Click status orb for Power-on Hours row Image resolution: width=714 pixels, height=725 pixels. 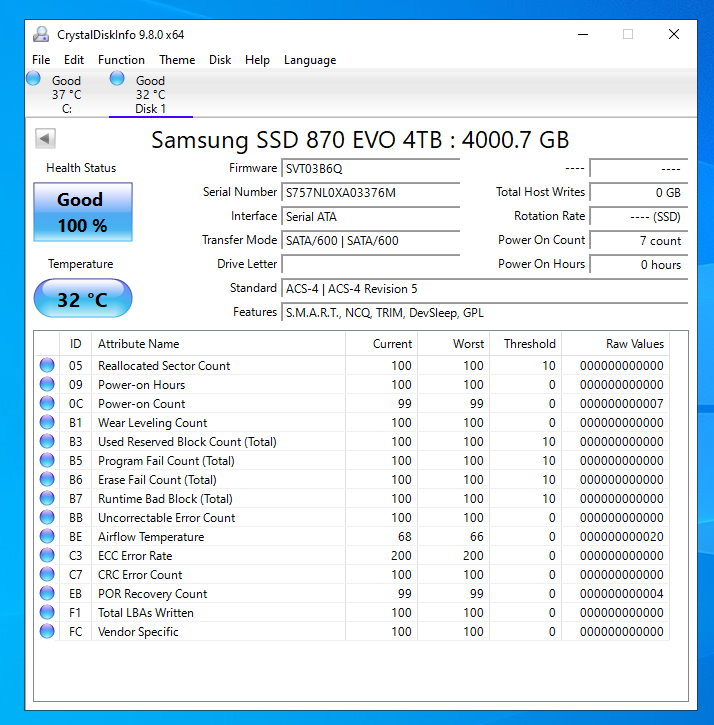pyautogui.click(x=47, y=384)
